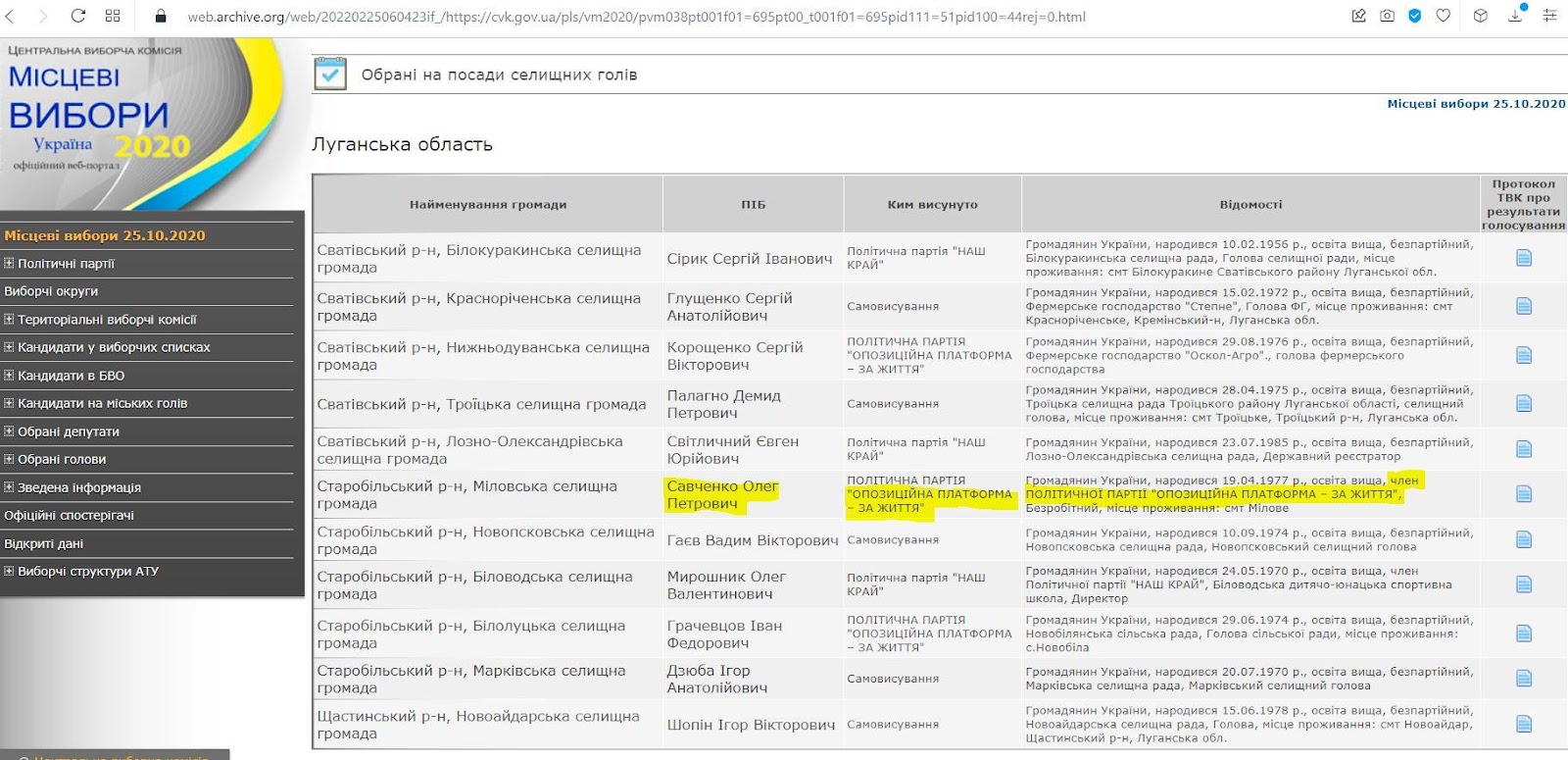Click the Місцеві вибори 25.10.2020 sidebar header
1568x760 pixels.
105,235
